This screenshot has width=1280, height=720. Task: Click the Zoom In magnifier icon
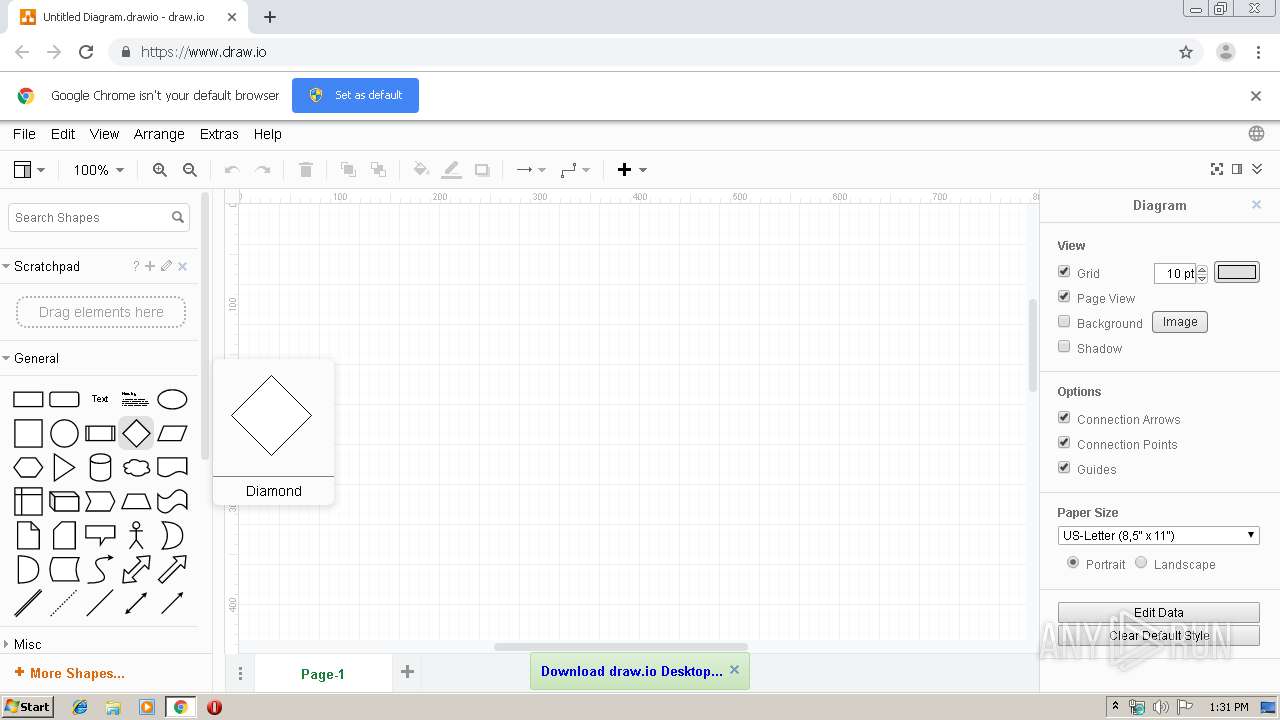pos(160,170)
